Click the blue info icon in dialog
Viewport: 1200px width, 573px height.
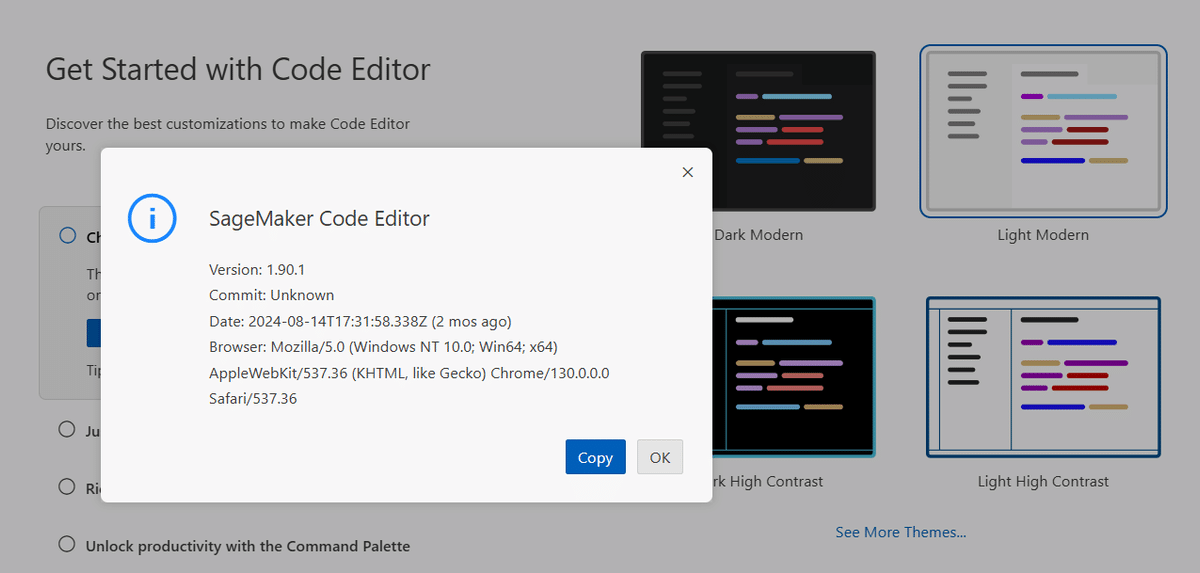(152, 218)
